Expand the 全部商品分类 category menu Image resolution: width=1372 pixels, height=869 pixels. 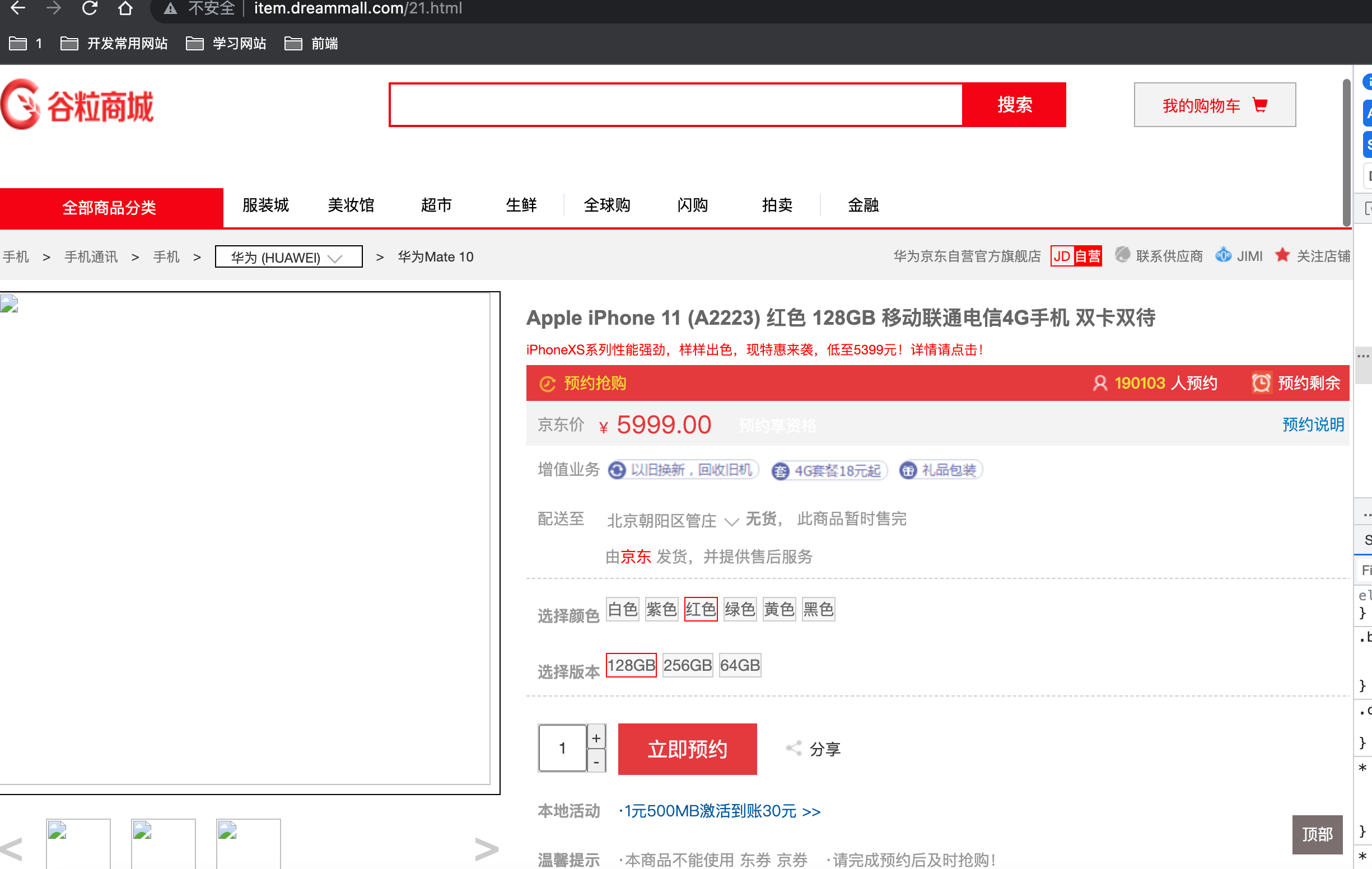pos(111,207)
